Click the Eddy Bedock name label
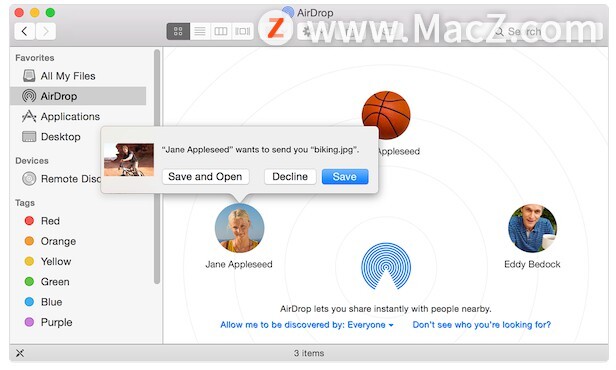This screenshot has width=616, height=370. pyautogui.click(x=532, y=264)
